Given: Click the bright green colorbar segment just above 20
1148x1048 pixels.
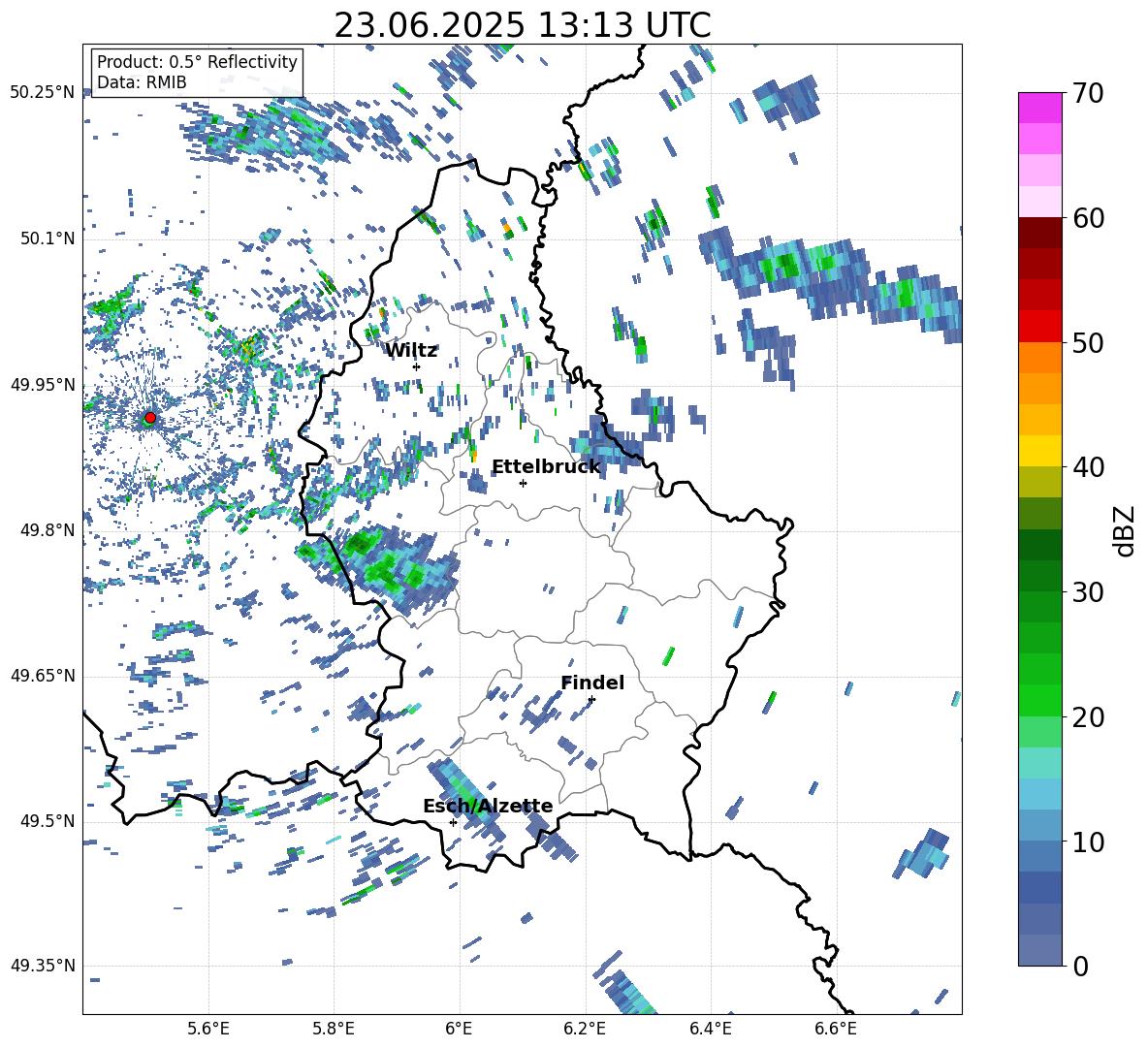Looking at the screenshot, I should tap(1039, 700).
